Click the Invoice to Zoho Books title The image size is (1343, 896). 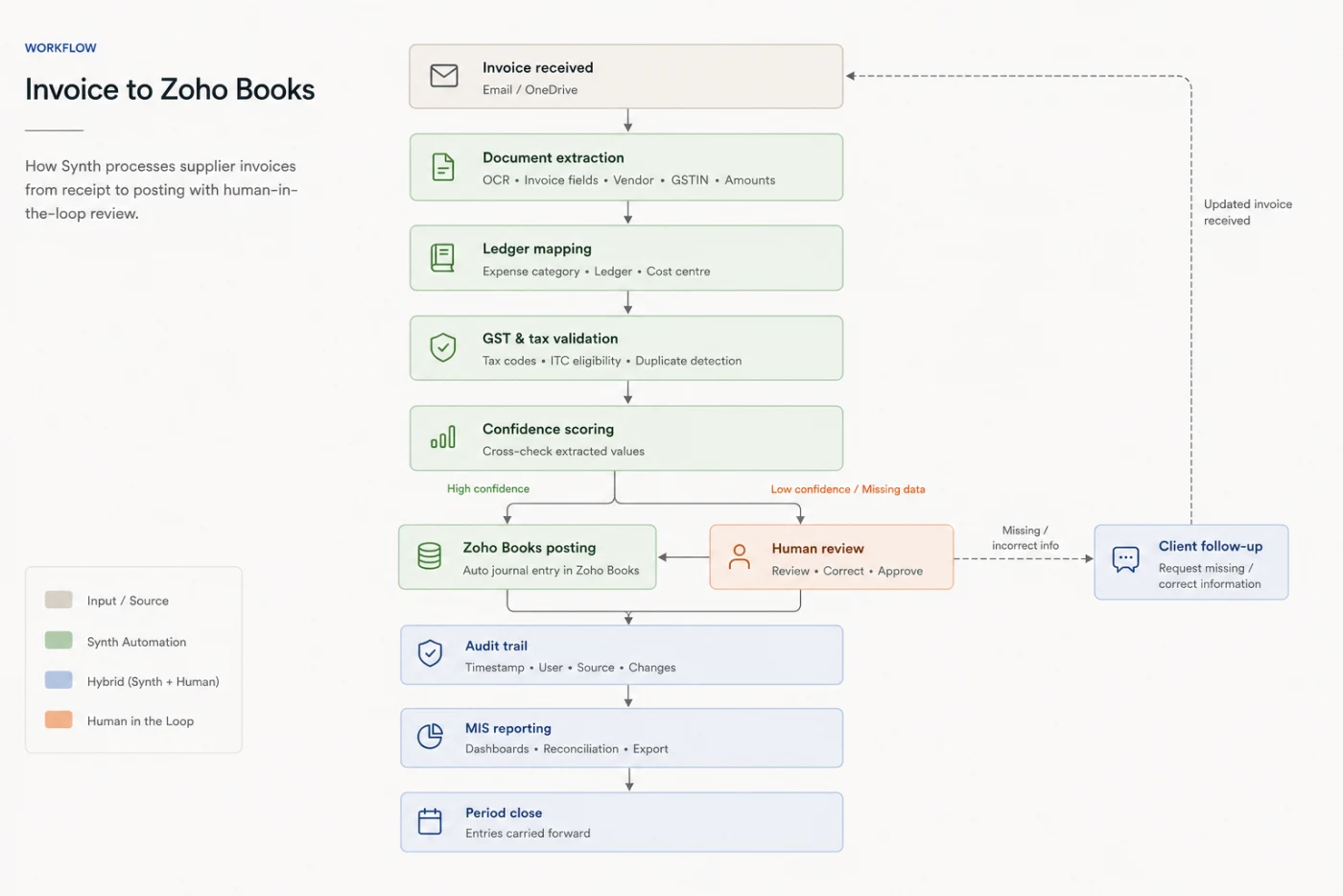pos(170,89)
